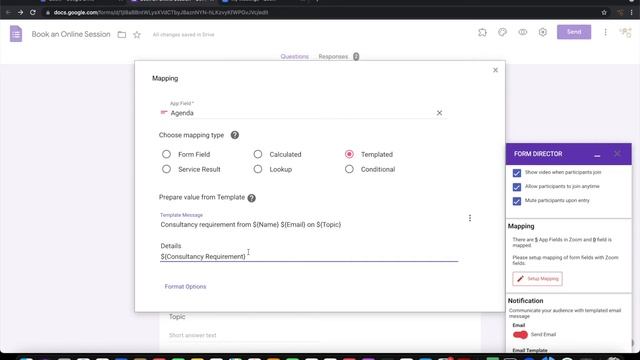Viewport: 640px width, 360px height.
Task: Toggle the Send Email switch
Action: point(520,335)
